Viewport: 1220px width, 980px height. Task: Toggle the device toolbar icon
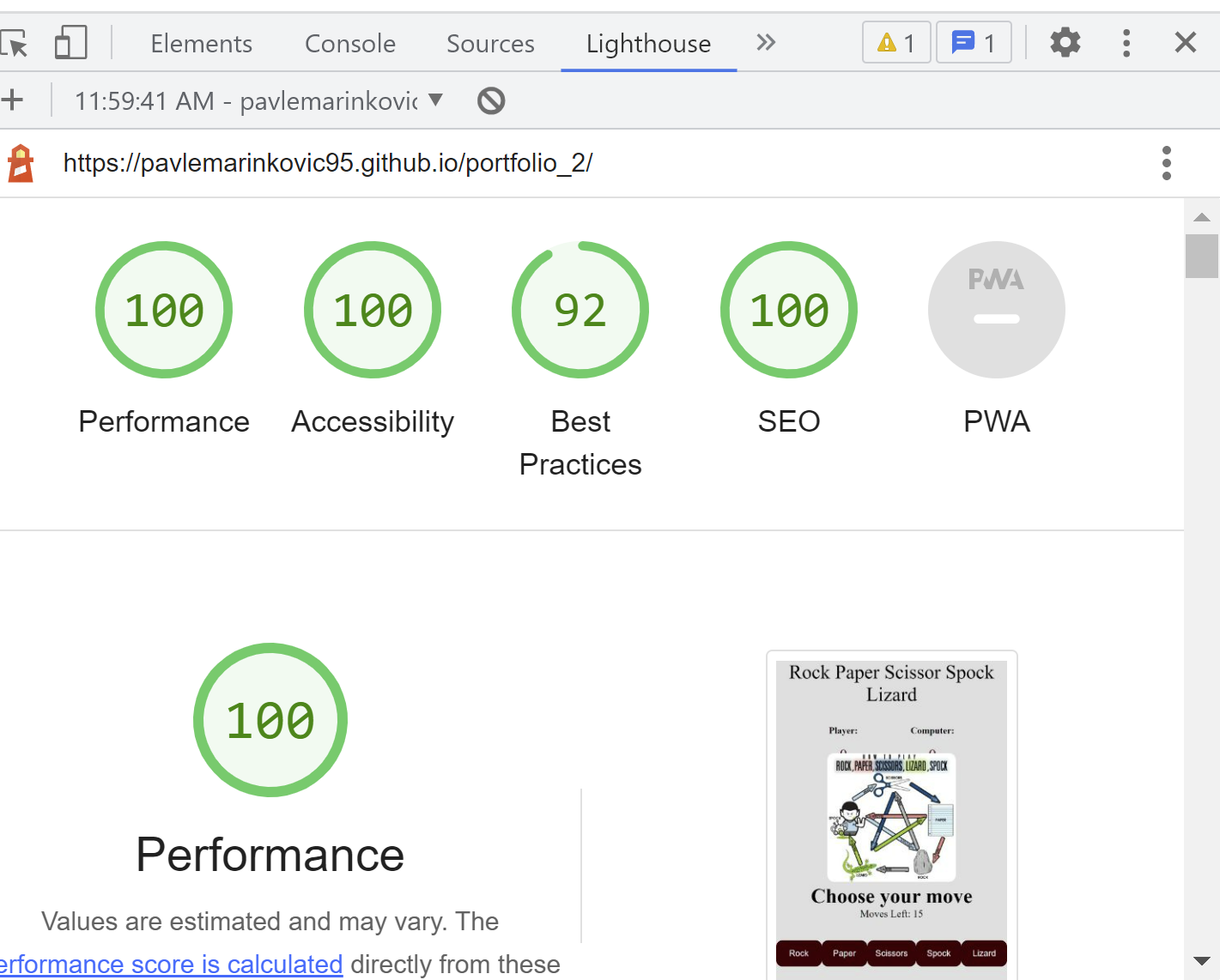pyautogui.click(x=70, y=42)
